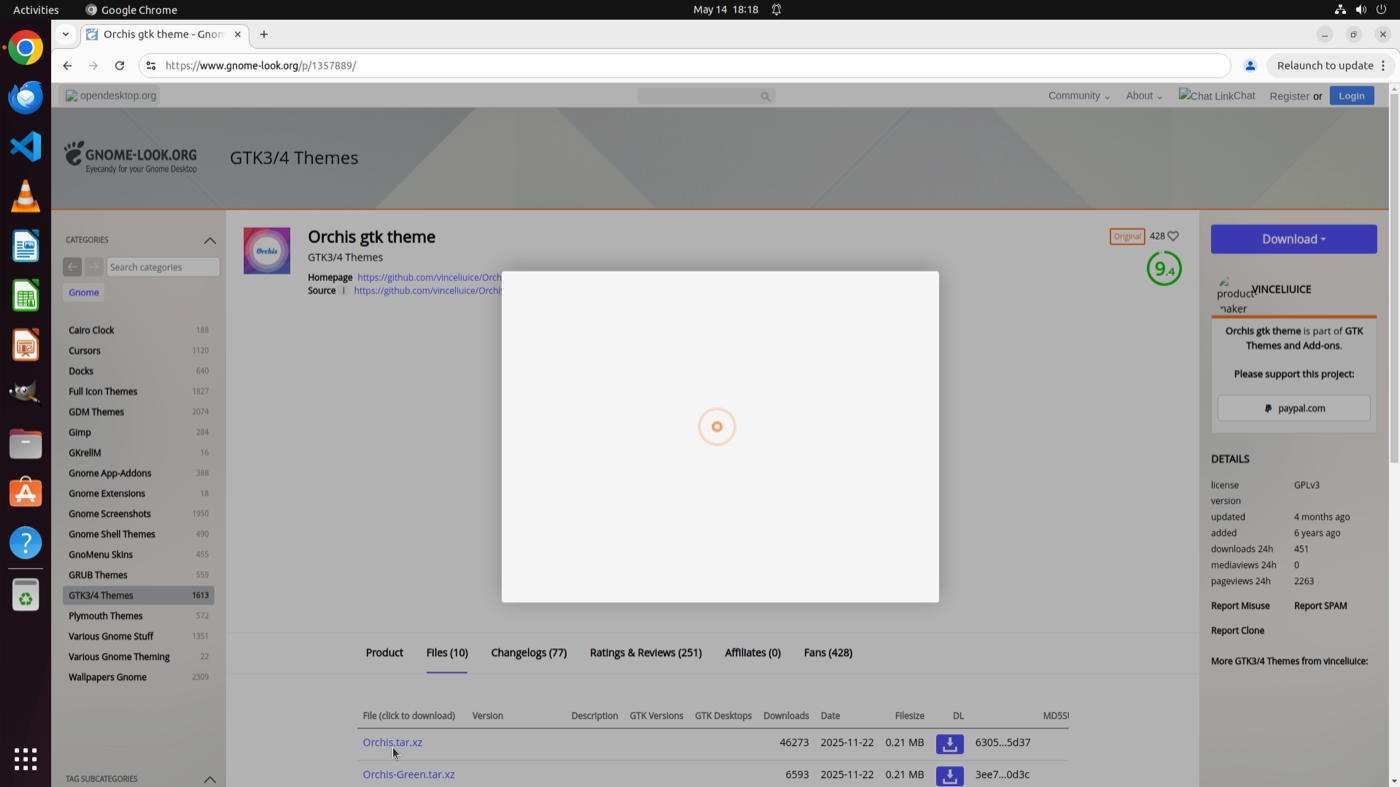Click the GNOME-LOOK.ORG logo
Image resolution: width=1400 pixels, height=787 pixels.
(x=131, y=157)
